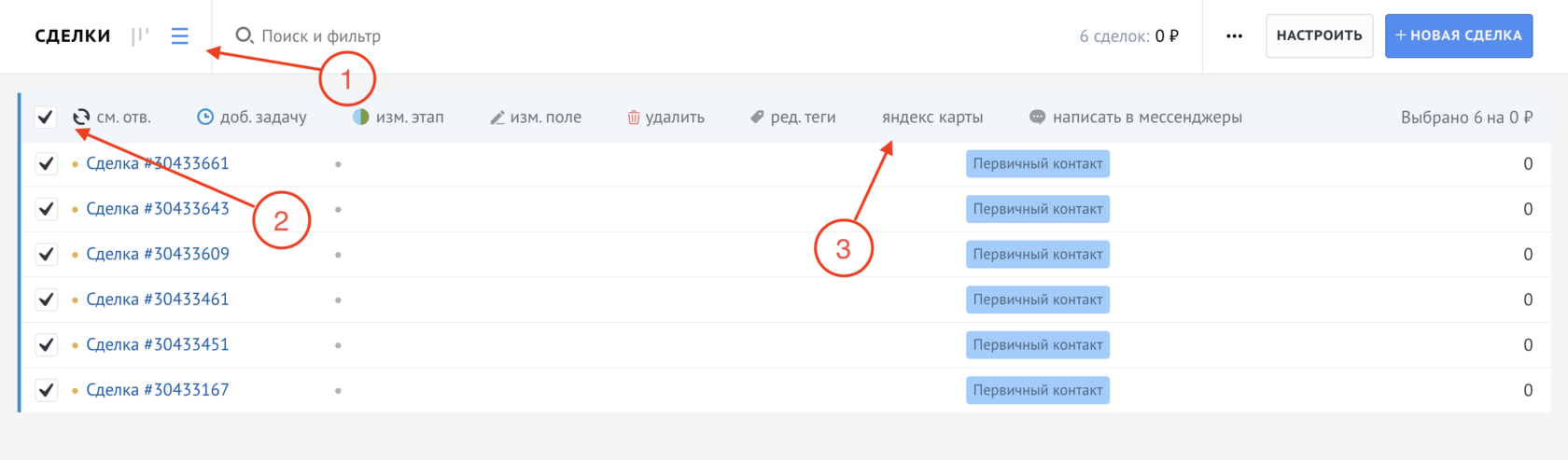Click change stage pie icon
This screenshot has width=1568, height=460.
pos(361,118)
